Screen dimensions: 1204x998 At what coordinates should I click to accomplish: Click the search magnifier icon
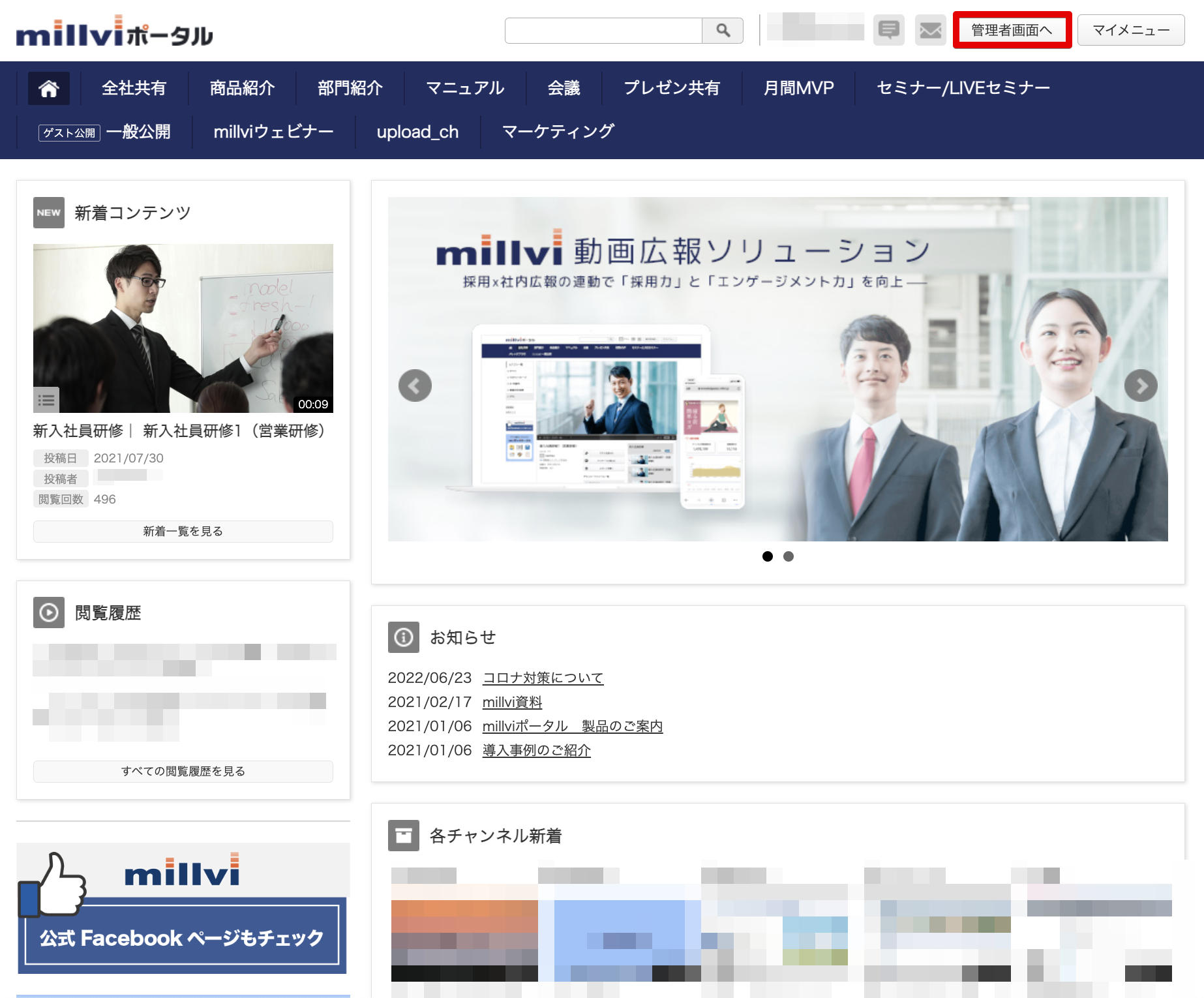tap(723, 30)
